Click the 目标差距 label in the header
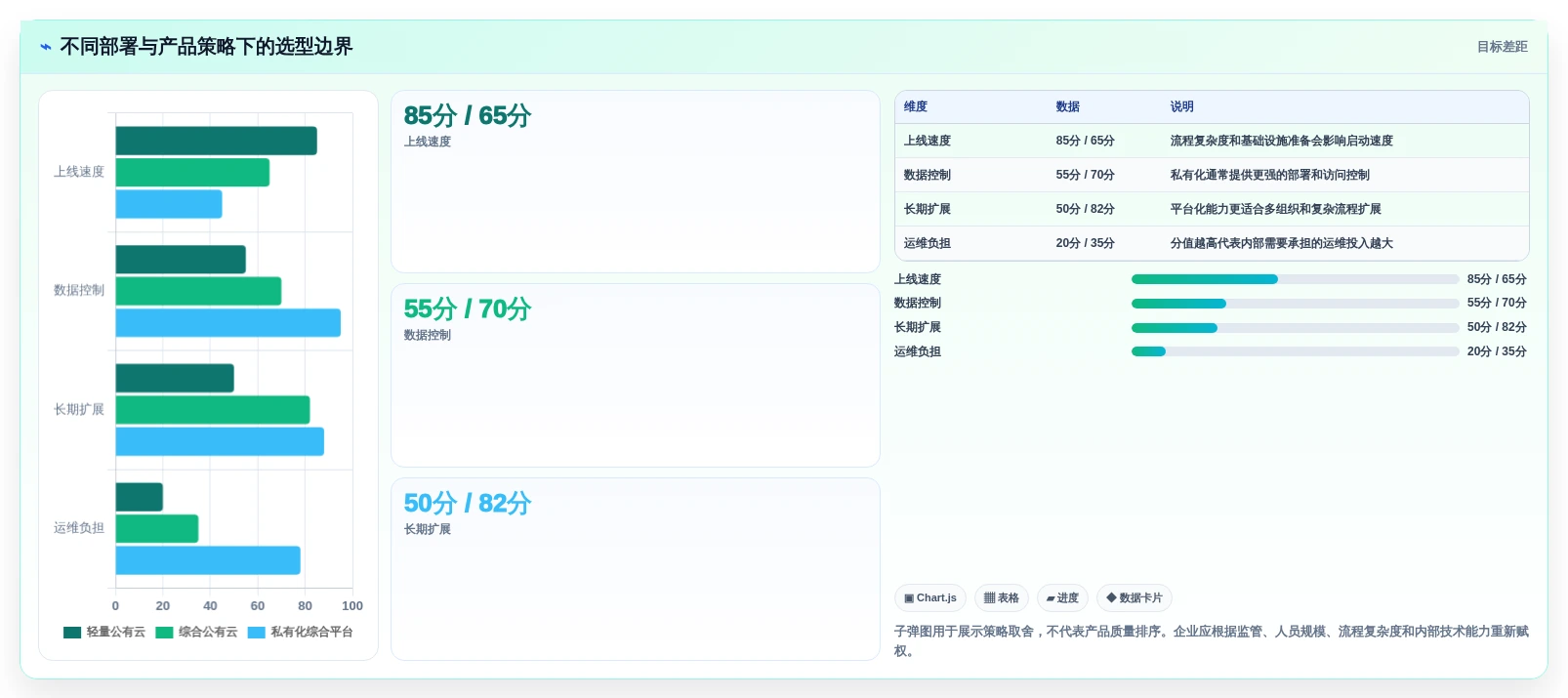 1502,47
